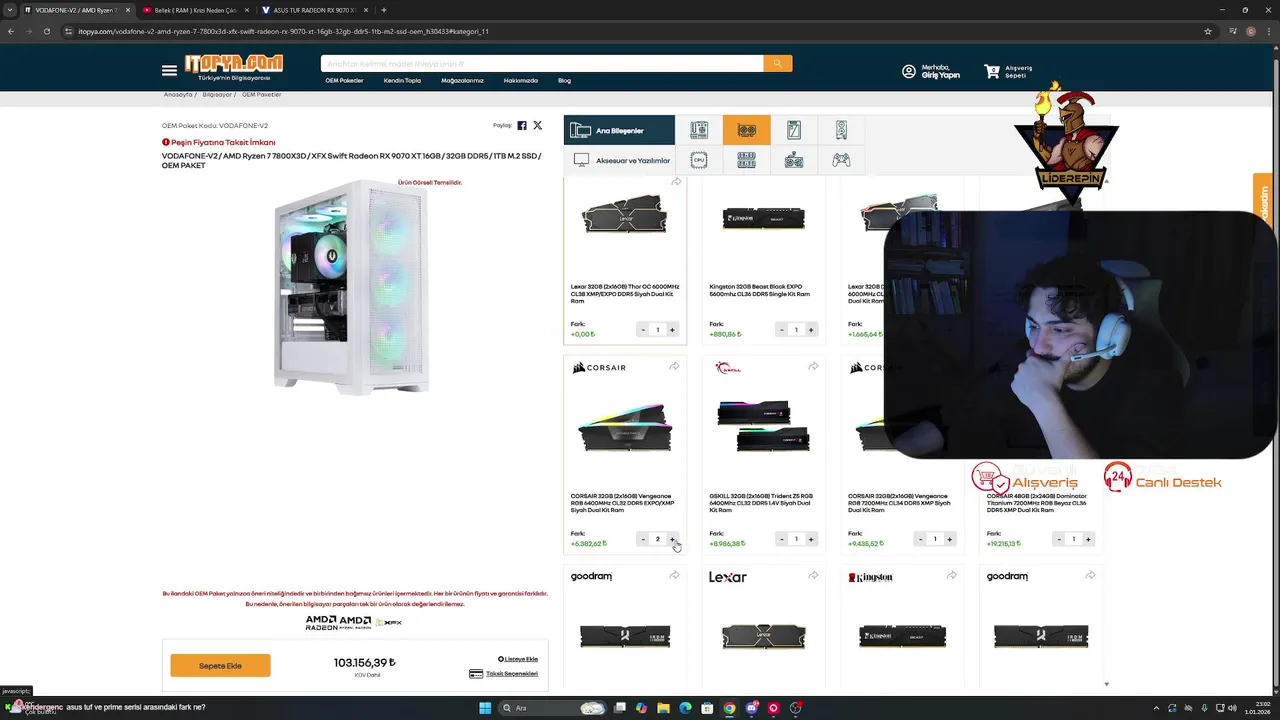Image resolution: width=1280 pixels, height=720 pixels.
Task: Click share arrow on the first goodram card
Action: point(674,576)
